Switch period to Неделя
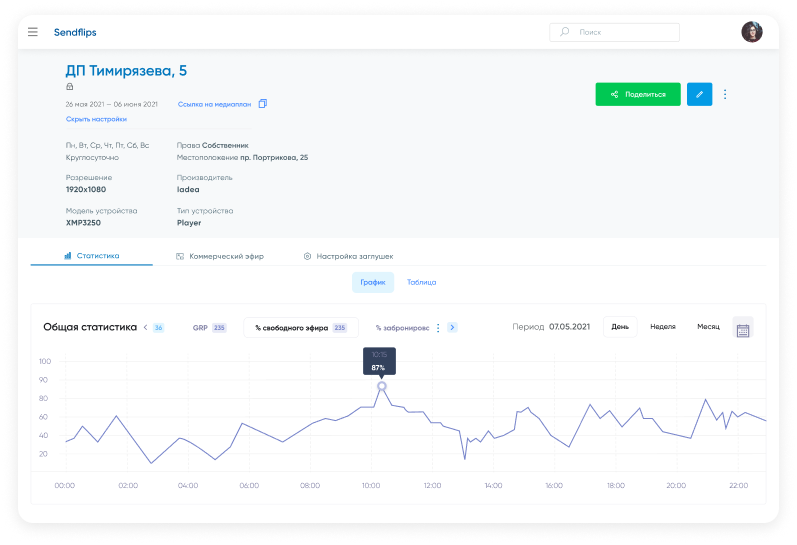Image resolution: width=797 pixels, height=545 pixels. [663, 327]
